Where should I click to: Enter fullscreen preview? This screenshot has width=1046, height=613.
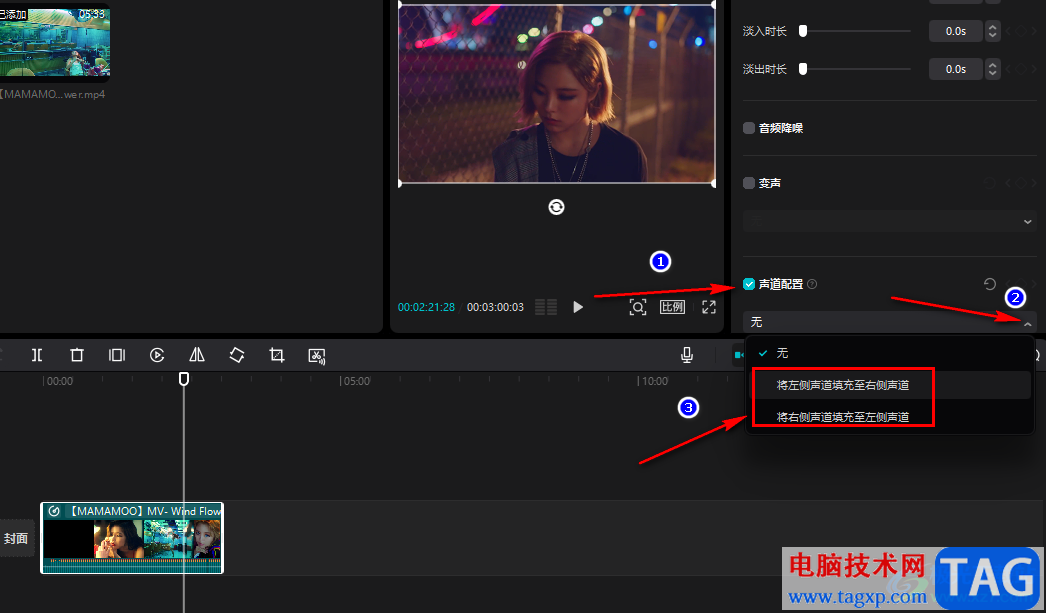708,307
